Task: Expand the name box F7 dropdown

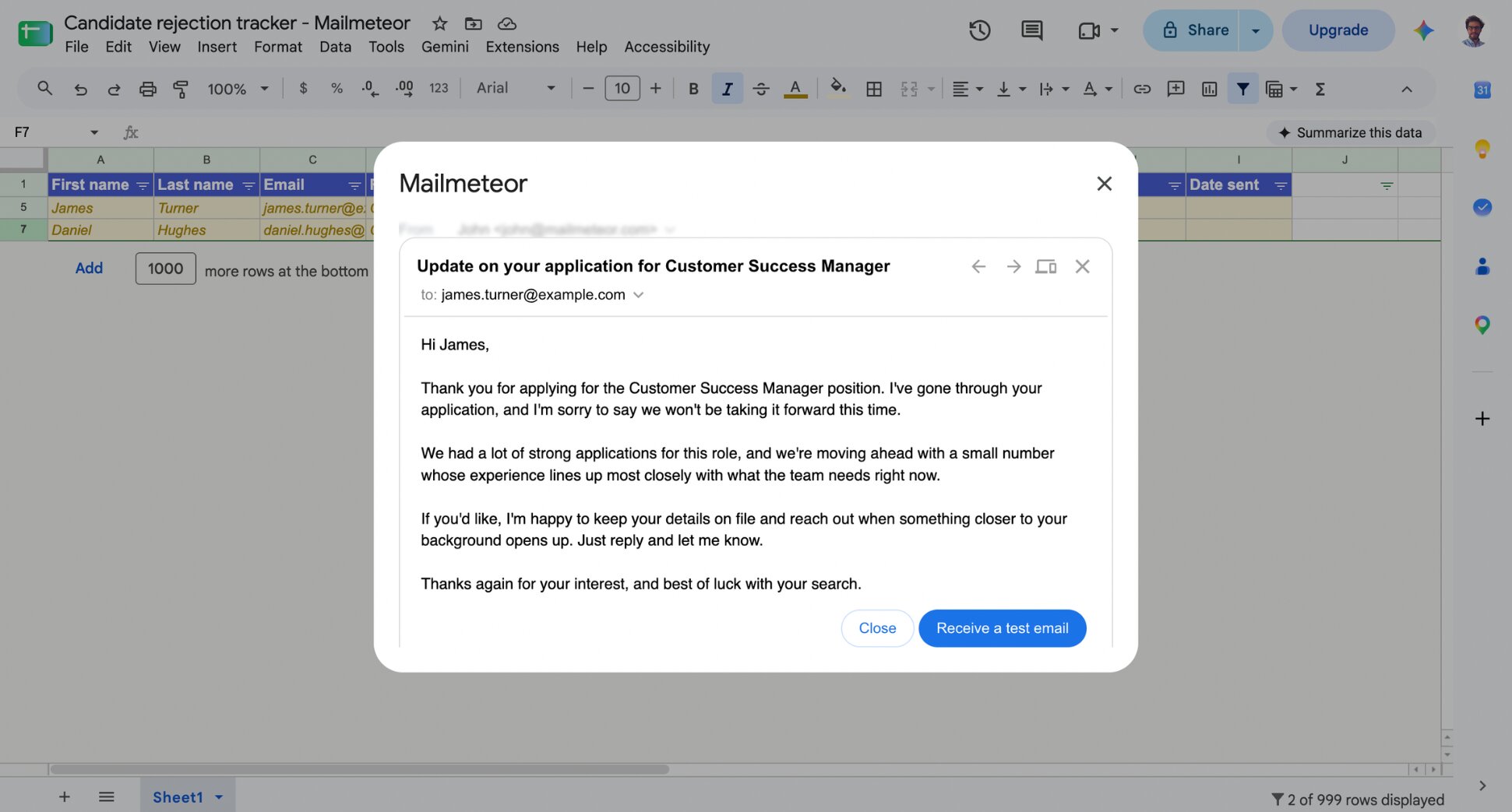Action: tap(94, 132)
